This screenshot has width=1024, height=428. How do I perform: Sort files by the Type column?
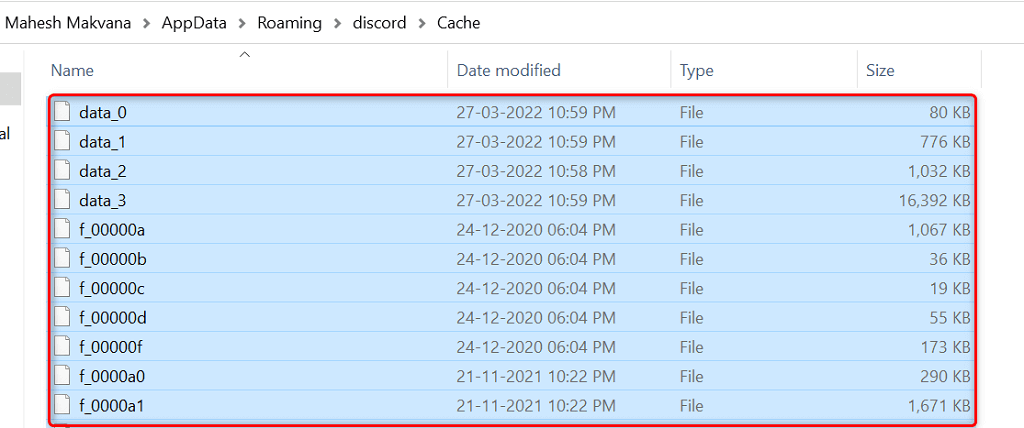(696, 70)
